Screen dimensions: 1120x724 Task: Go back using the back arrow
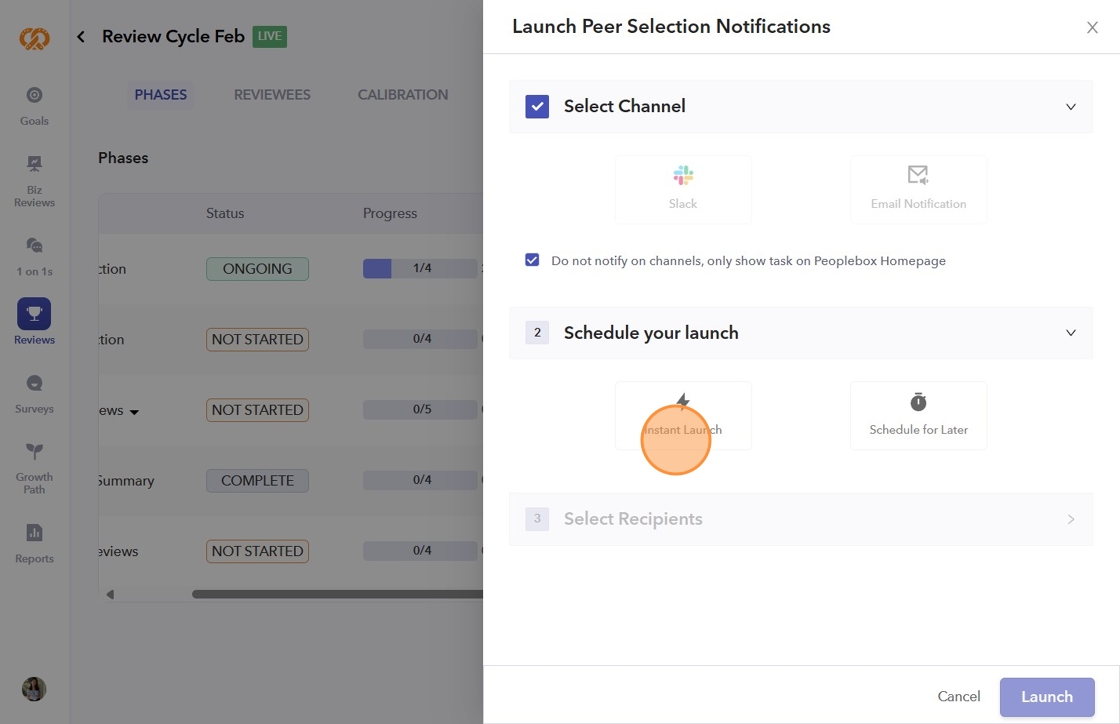81,37
